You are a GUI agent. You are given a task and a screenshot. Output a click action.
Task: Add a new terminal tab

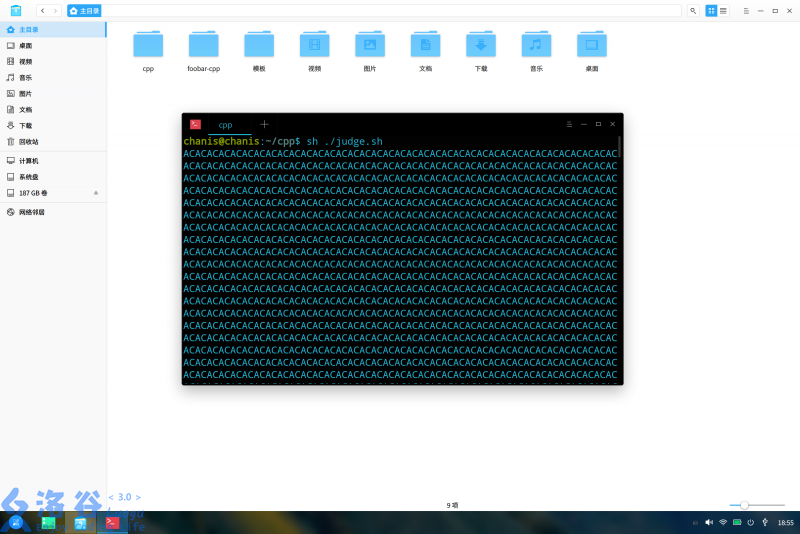click(264, 124)
